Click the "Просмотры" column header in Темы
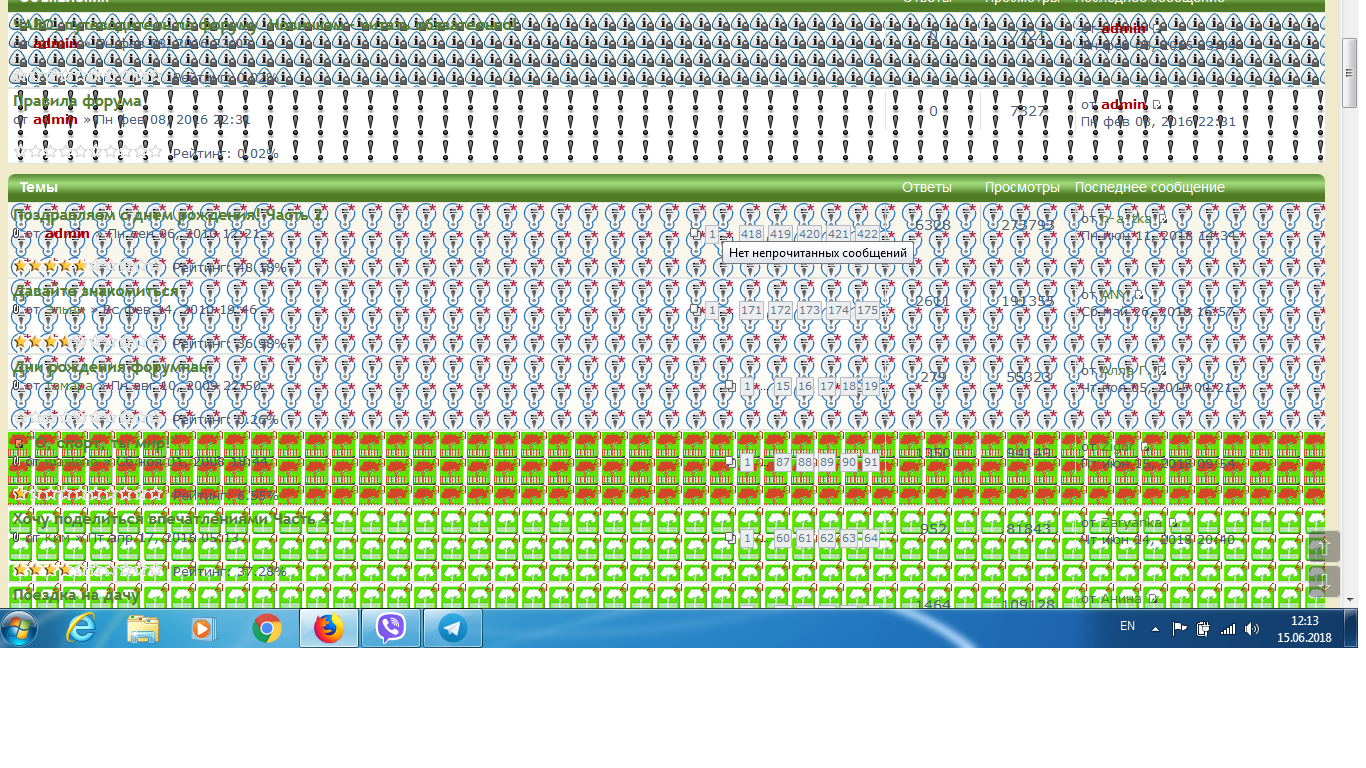Screen dimensions: 1366x768 (1022, 187)
